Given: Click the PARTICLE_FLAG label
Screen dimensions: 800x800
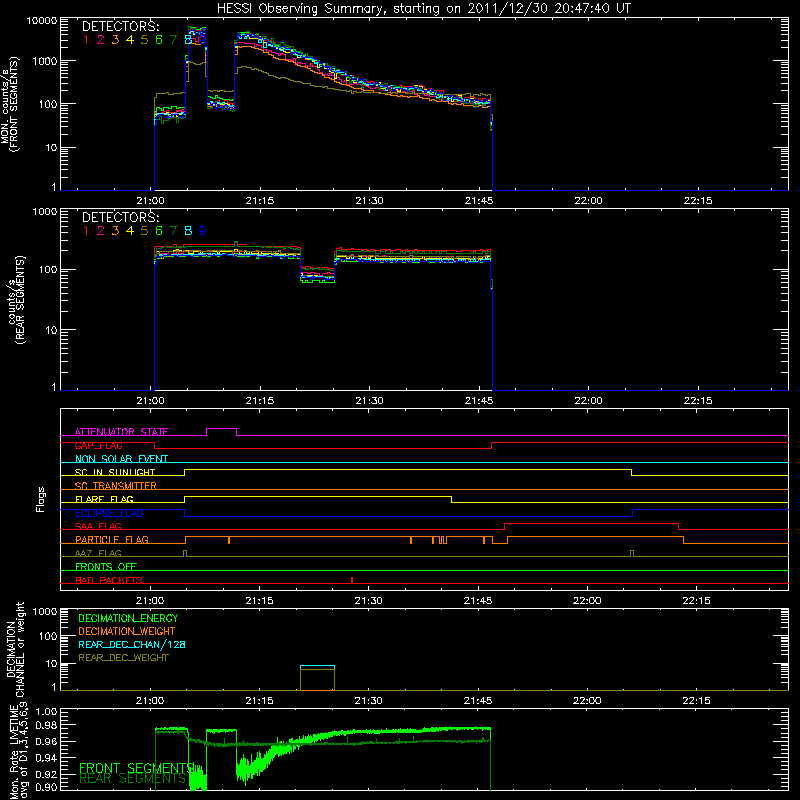Looking at the screenshot, I should (112, 540).
